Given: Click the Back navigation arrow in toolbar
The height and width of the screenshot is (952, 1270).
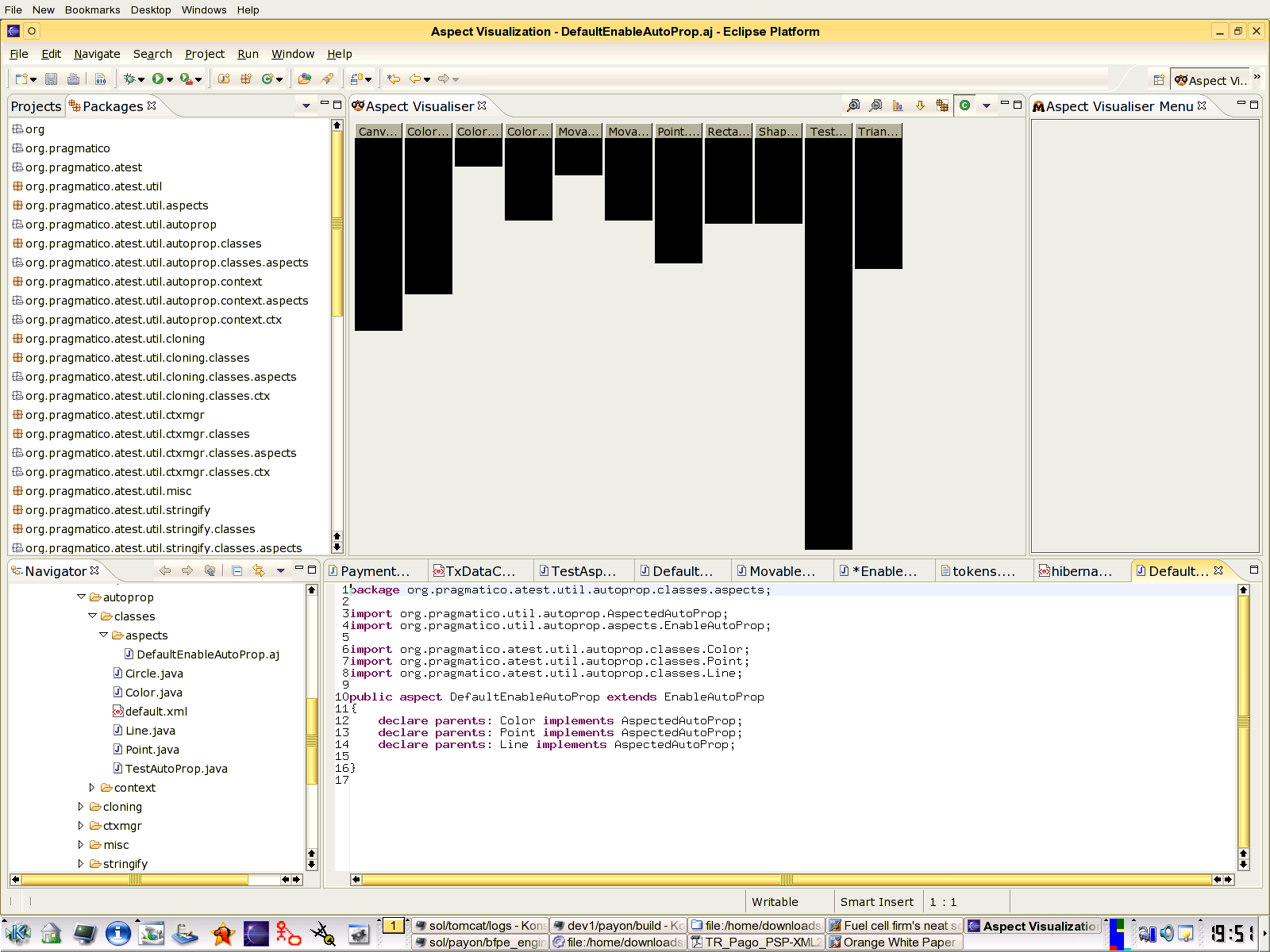Looking at the screenshot, I should [415, 79].
